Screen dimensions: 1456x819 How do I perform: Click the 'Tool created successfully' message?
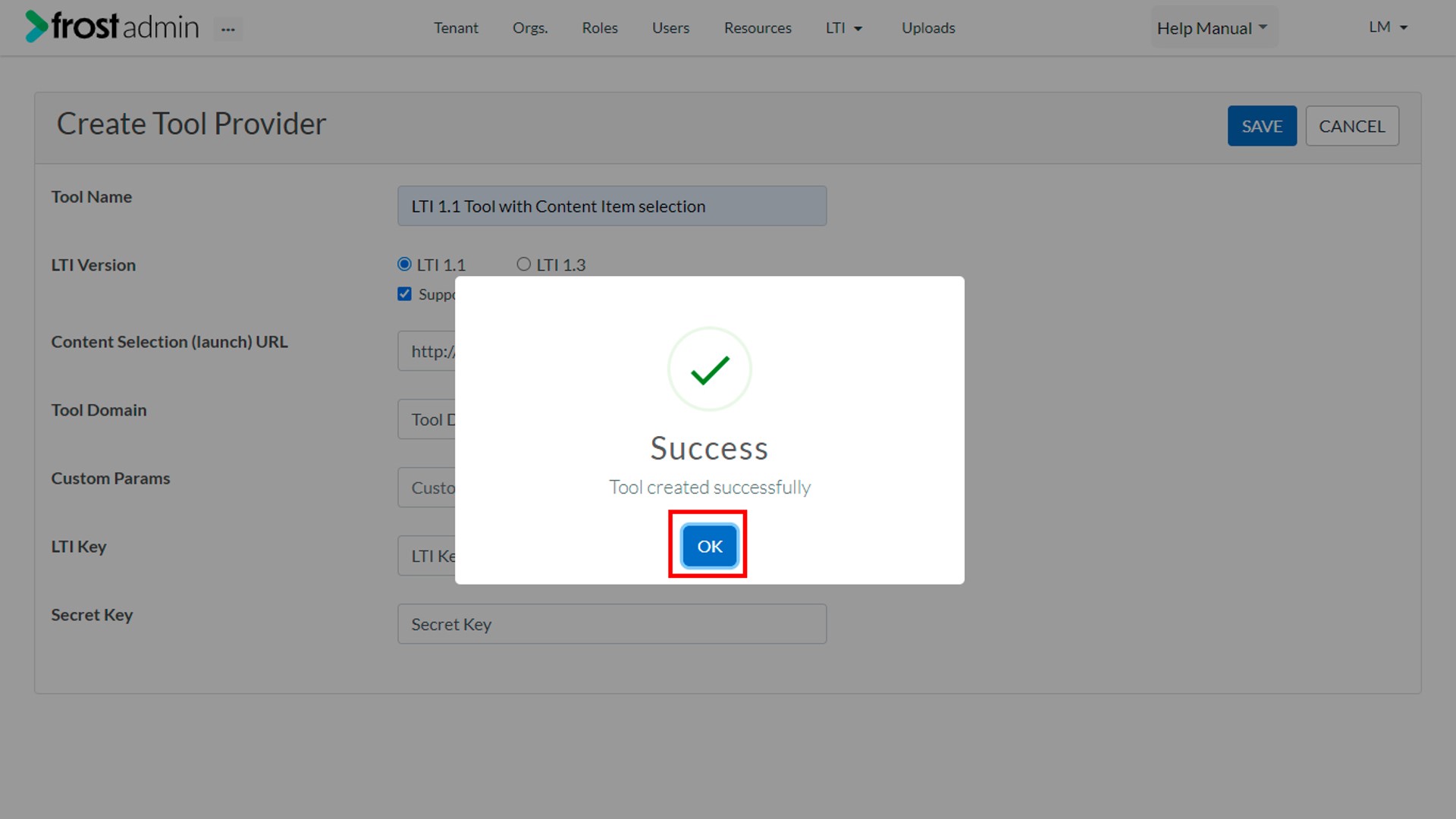[x=710, y=487]
